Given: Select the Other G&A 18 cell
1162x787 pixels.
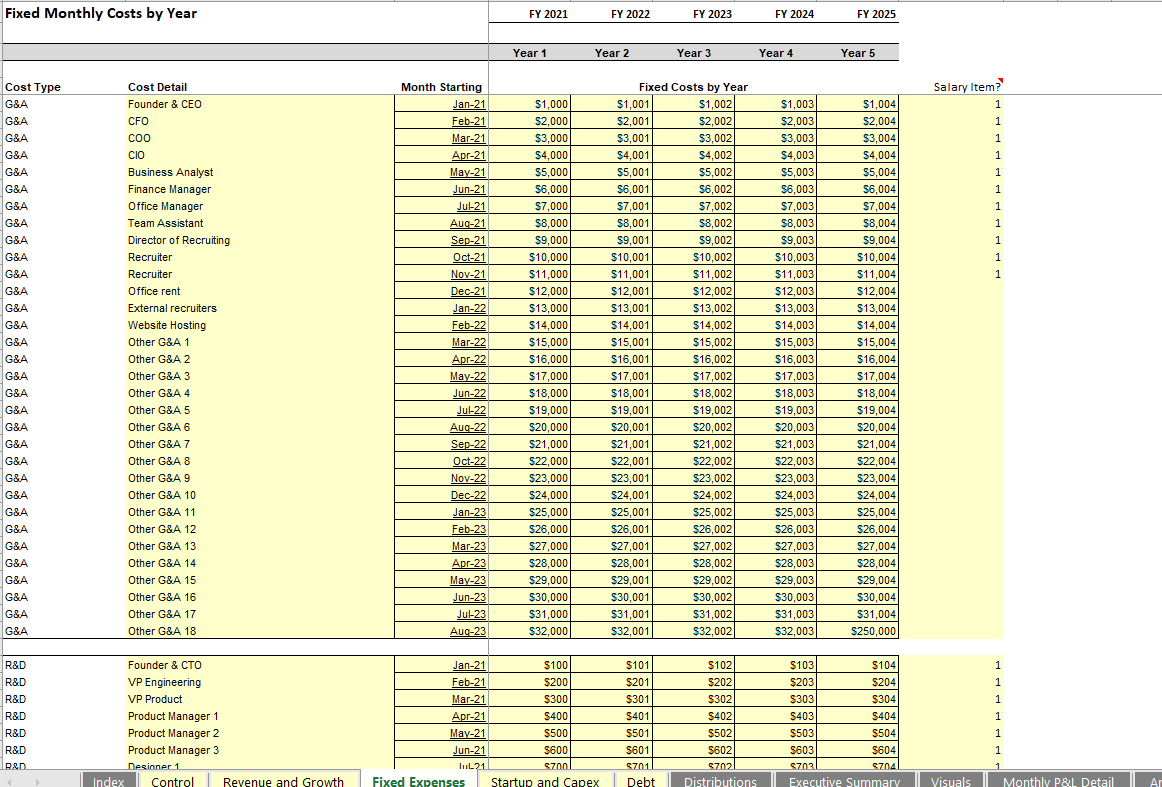Looking at the screenshot, I should click(x=260, y=631).
